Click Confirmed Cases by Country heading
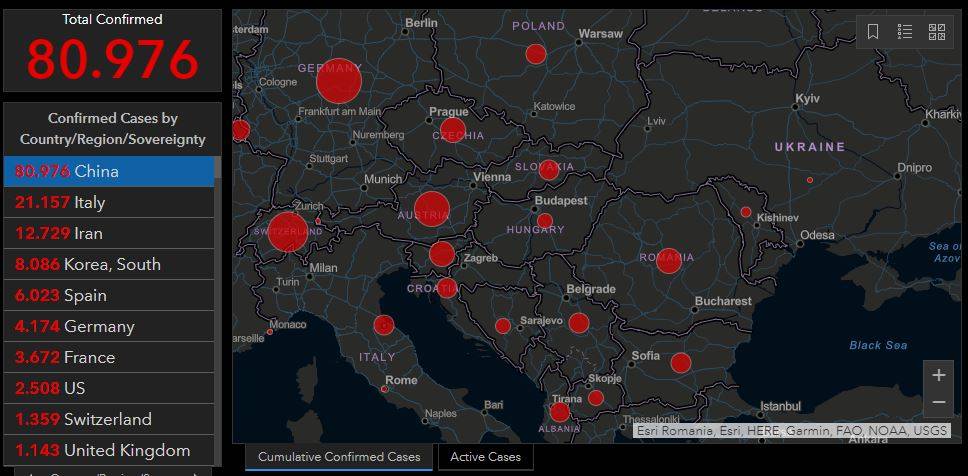This screenshot has height=476, width=968. click(x=112, y=128)
